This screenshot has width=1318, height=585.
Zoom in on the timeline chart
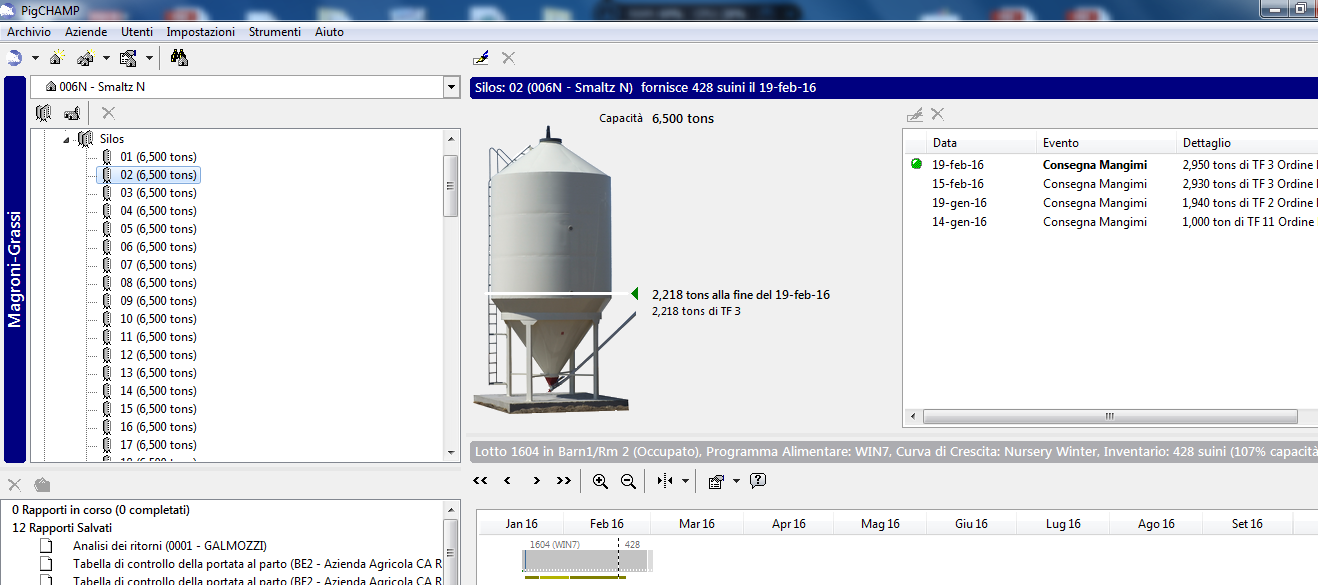tap(600, 481)
